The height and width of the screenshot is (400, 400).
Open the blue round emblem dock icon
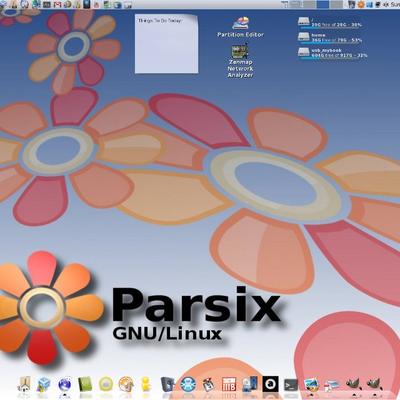tap(188, 384)
